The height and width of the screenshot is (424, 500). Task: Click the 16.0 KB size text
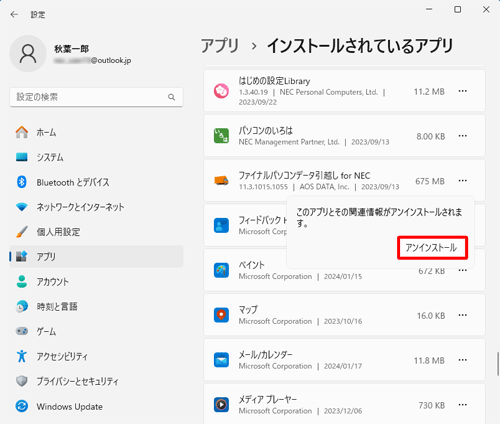pos(431,316)
